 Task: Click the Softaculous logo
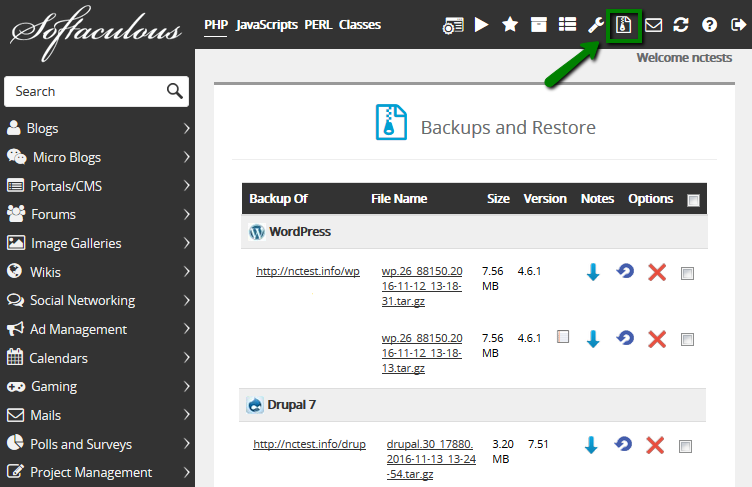[96, 32]
